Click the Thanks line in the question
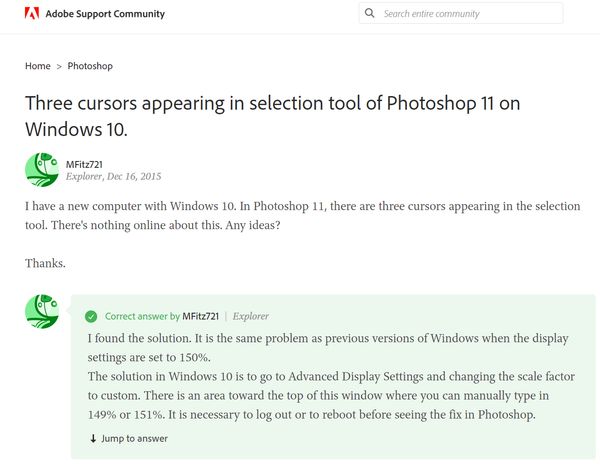Viewport: 600px width, 466px height. click(45, 263)
